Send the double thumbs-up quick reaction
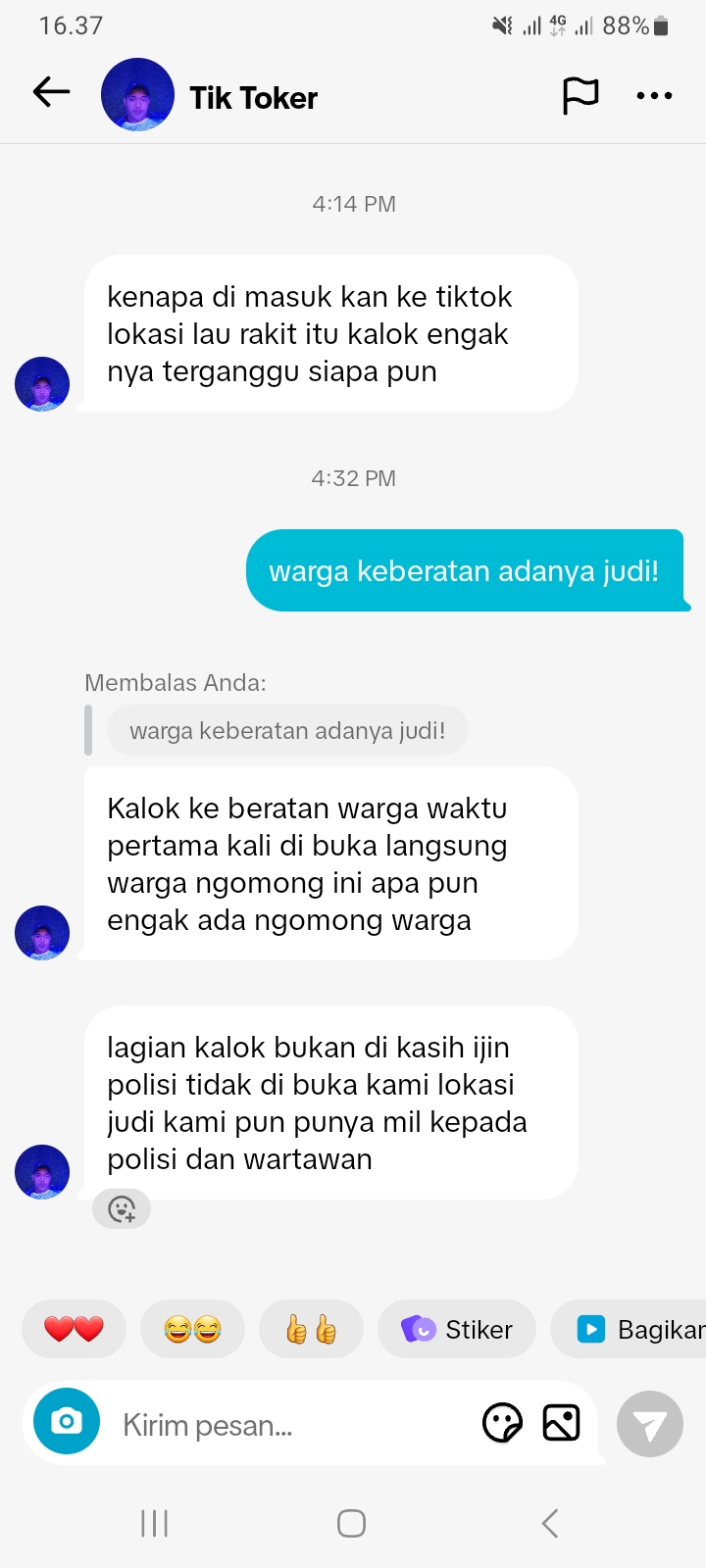Image resolution: width=706 pixels, height=1568 pixels. [311, 1329]
